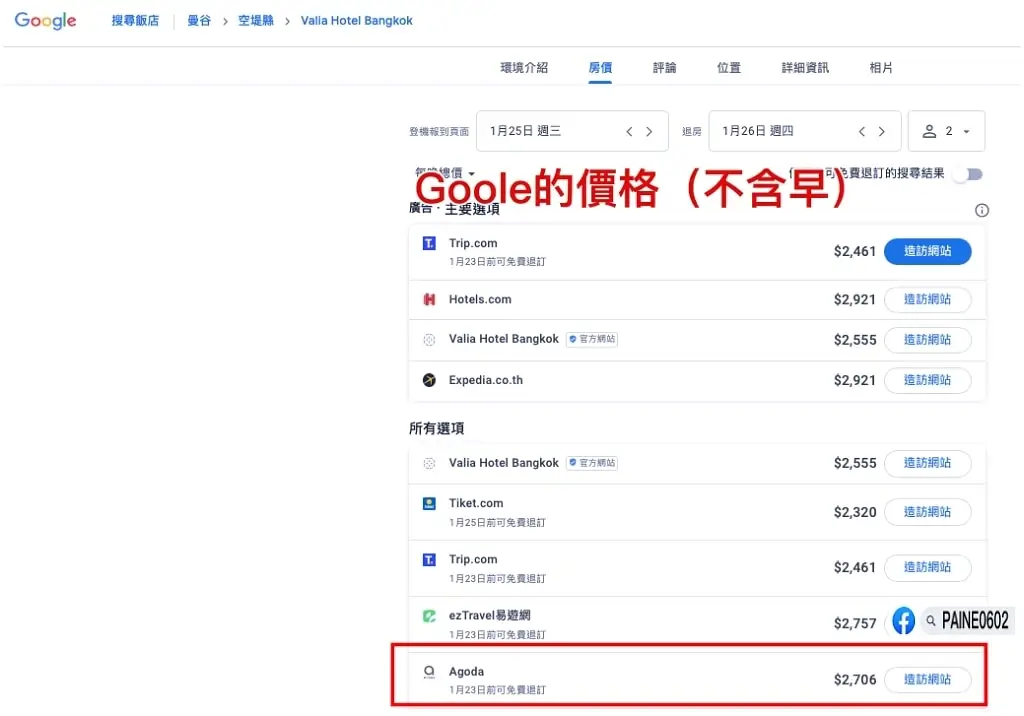Open the guest count dropdown arrow
Screen dimensions: 1024x716
click(x=967, y=132)
